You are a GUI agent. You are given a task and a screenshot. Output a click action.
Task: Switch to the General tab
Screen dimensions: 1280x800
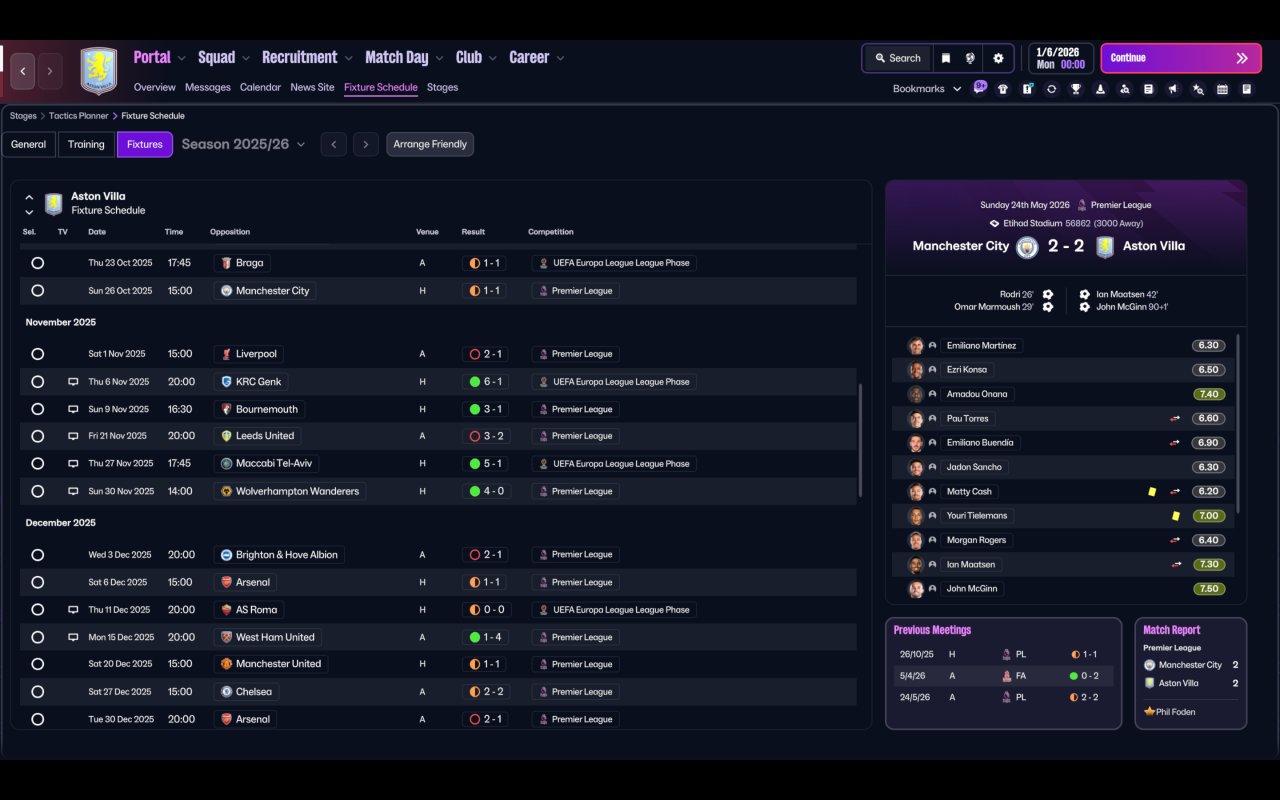point(28,145)
